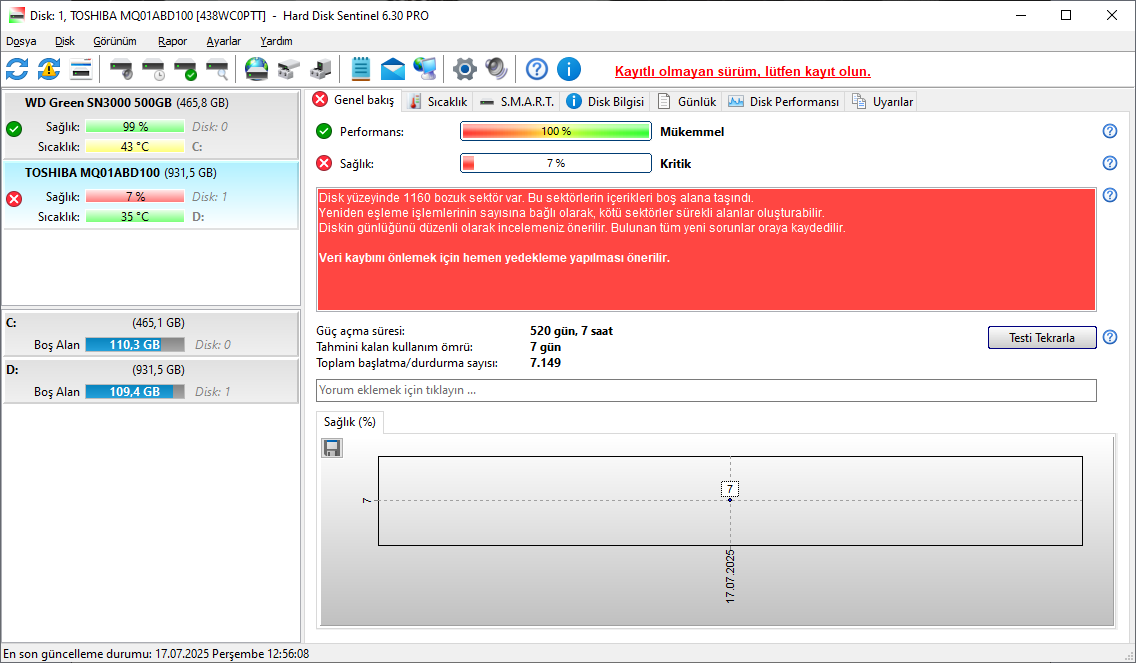Open settings via the gear icon
The height and width of the screenshot is (663, 1136).
[x=464, y=70]
